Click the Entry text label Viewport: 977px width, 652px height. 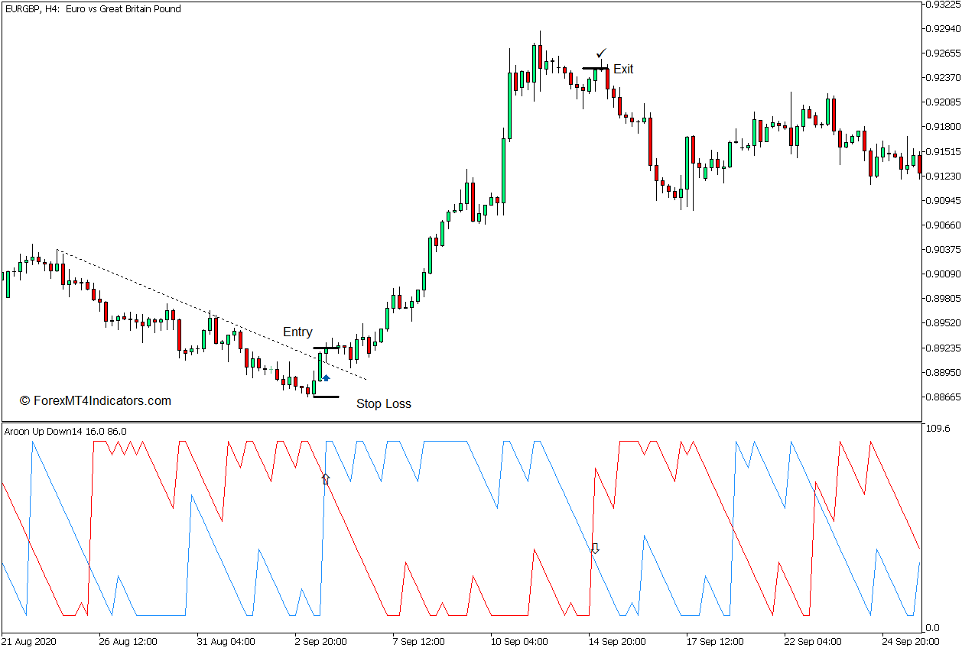(x=299, y=331)
